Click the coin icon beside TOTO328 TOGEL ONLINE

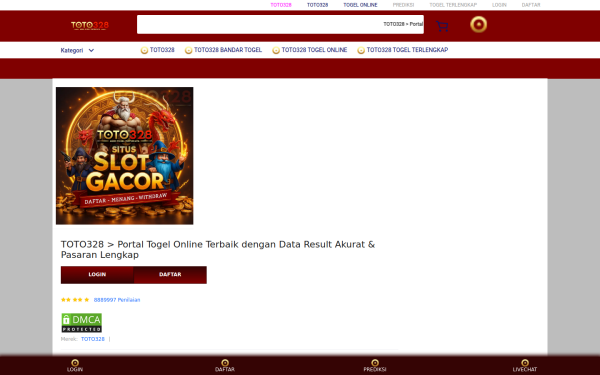point(276,50)
